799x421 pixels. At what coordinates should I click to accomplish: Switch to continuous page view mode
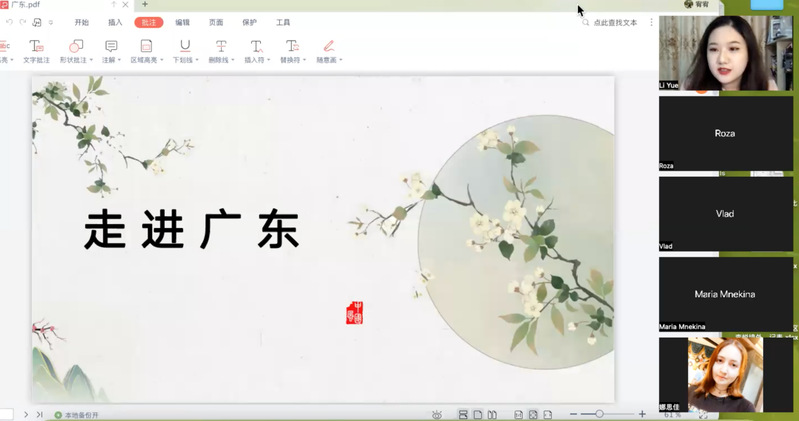pyautogui.click(x=463, y=415)
